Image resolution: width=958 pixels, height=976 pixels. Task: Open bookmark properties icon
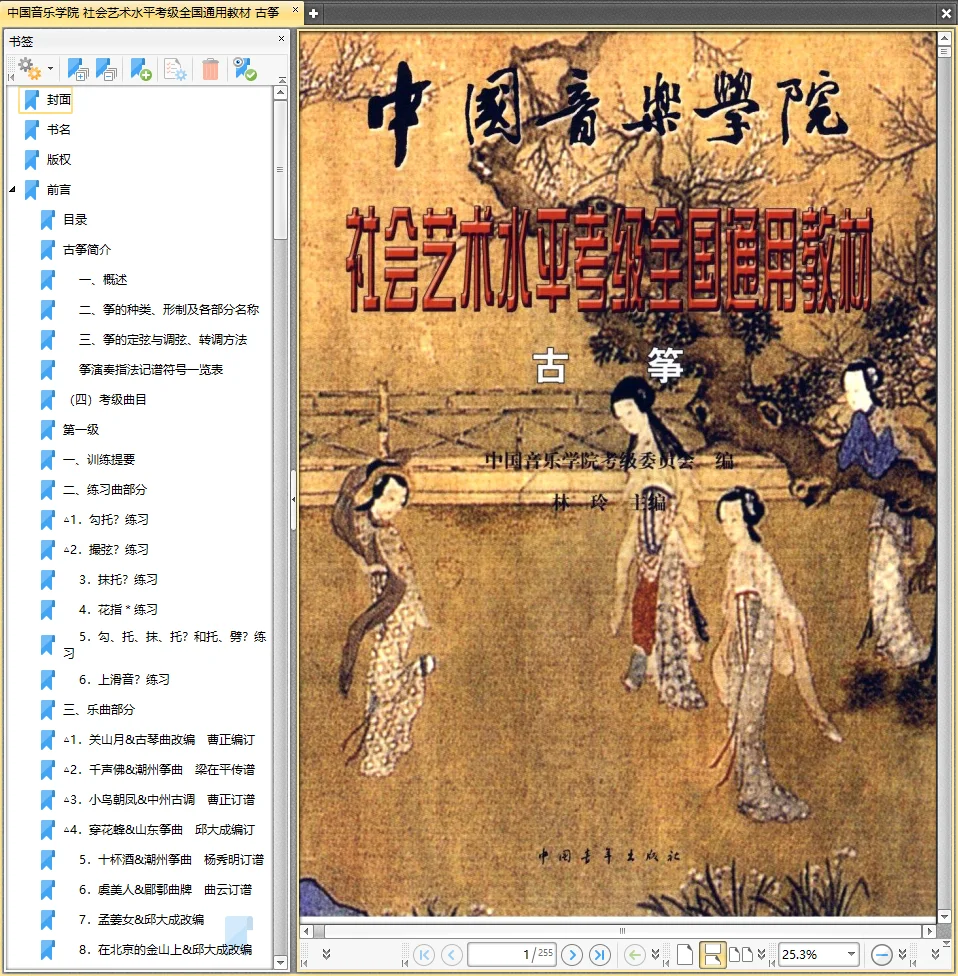(175, 68)
